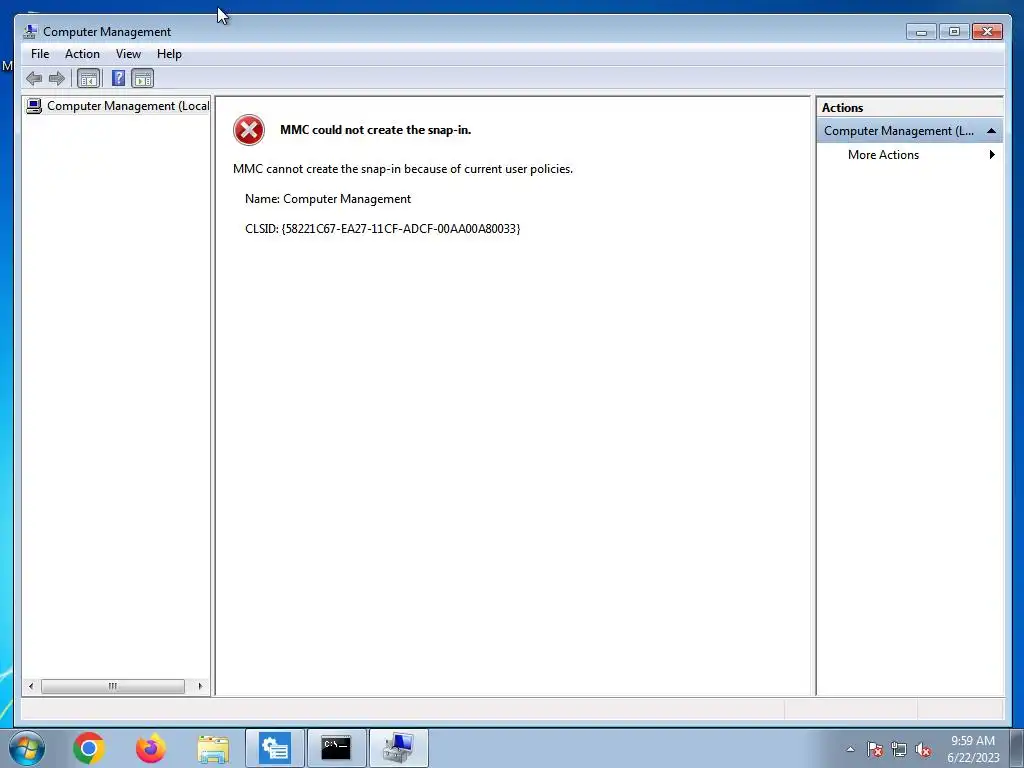Maximize the Computer Management window
1024x768 pixels.
coord(954,31)
